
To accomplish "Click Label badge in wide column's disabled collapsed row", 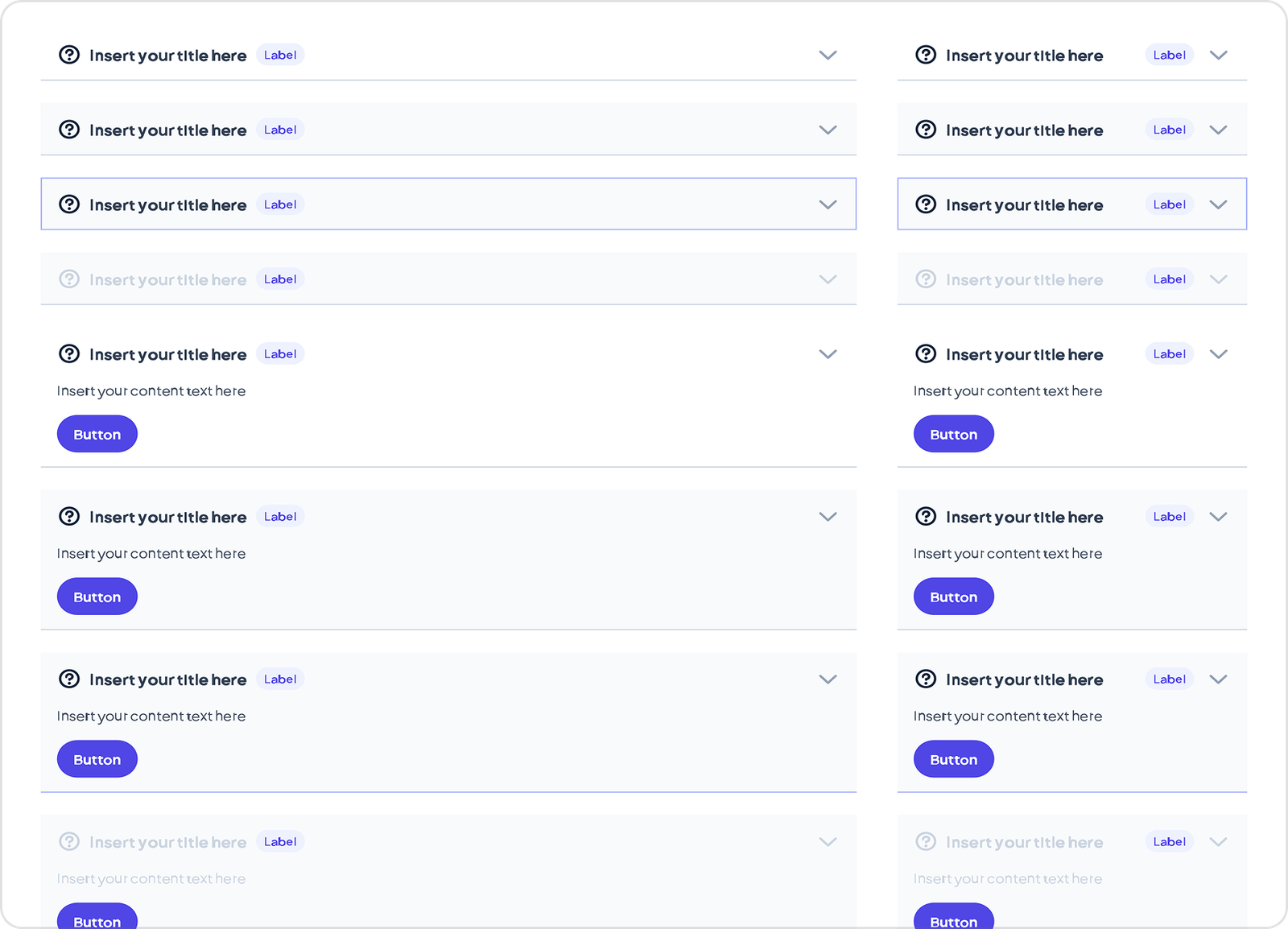I will tap(280, 279).
